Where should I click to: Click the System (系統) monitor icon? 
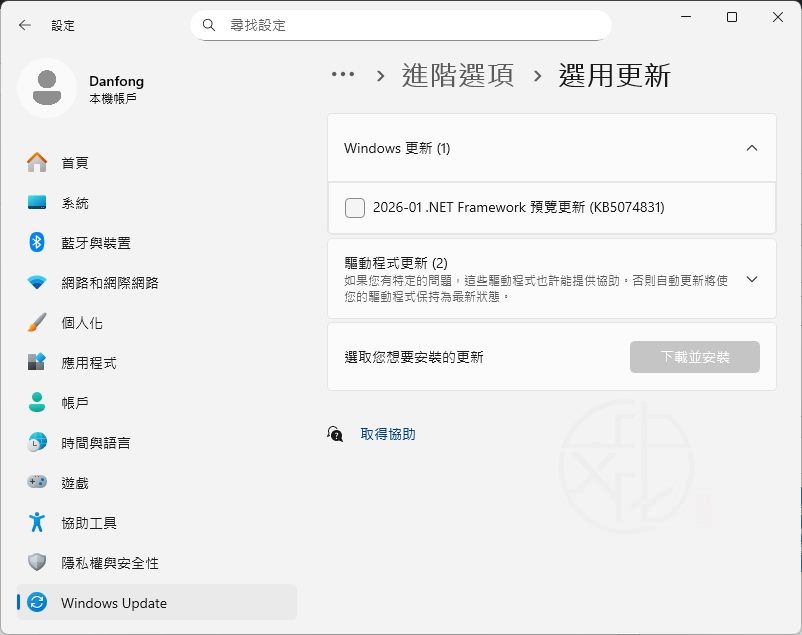pos(37,202)
